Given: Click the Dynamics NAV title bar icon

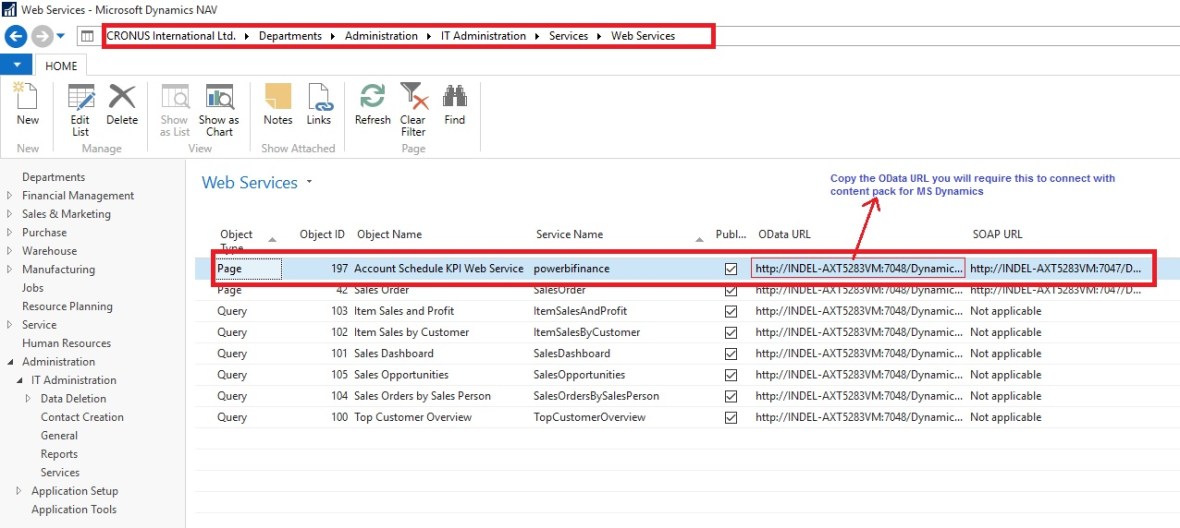Looking at the screenshot, I should [x=10, y=10].
